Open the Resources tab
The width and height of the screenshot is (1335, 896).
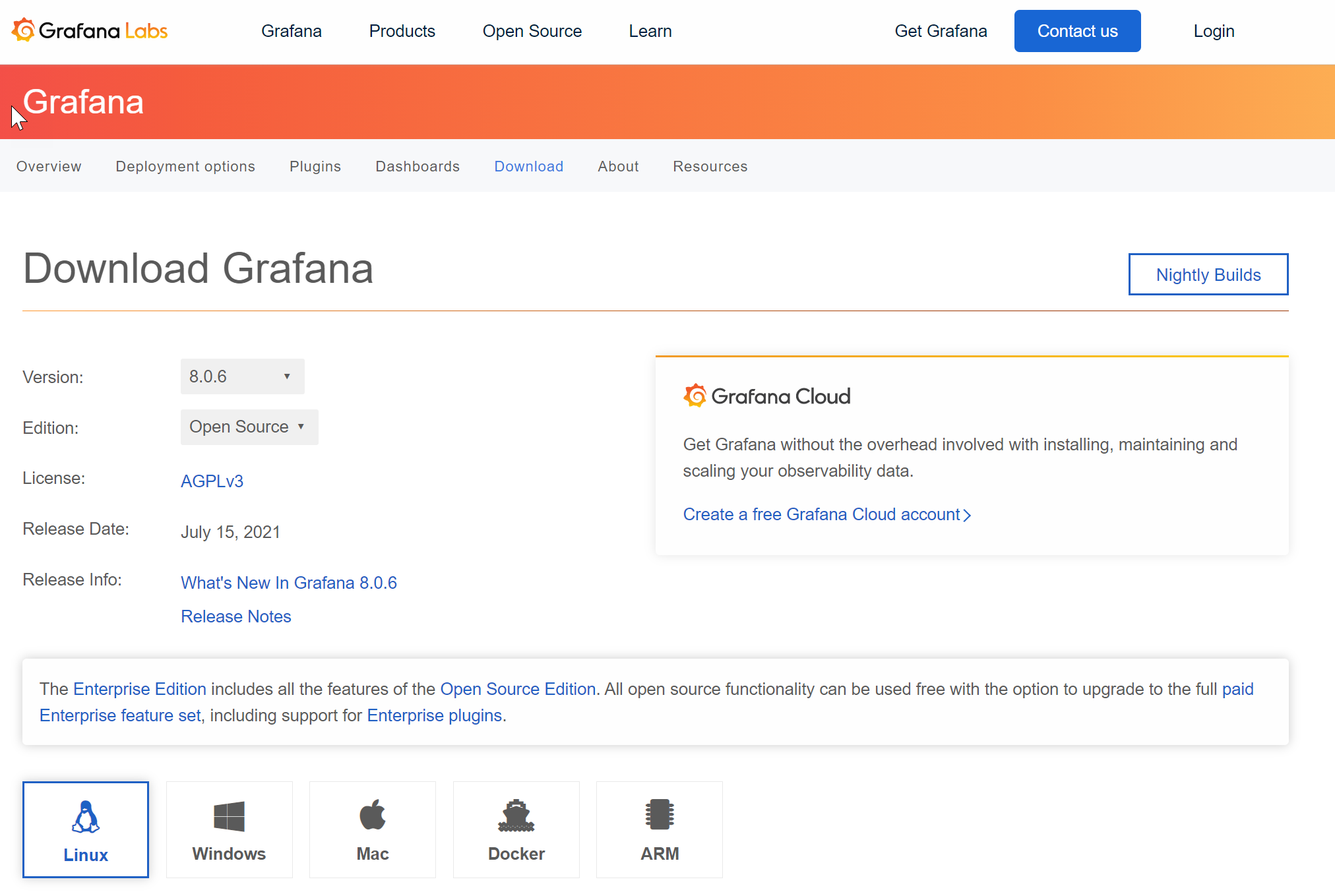point(710,166)
